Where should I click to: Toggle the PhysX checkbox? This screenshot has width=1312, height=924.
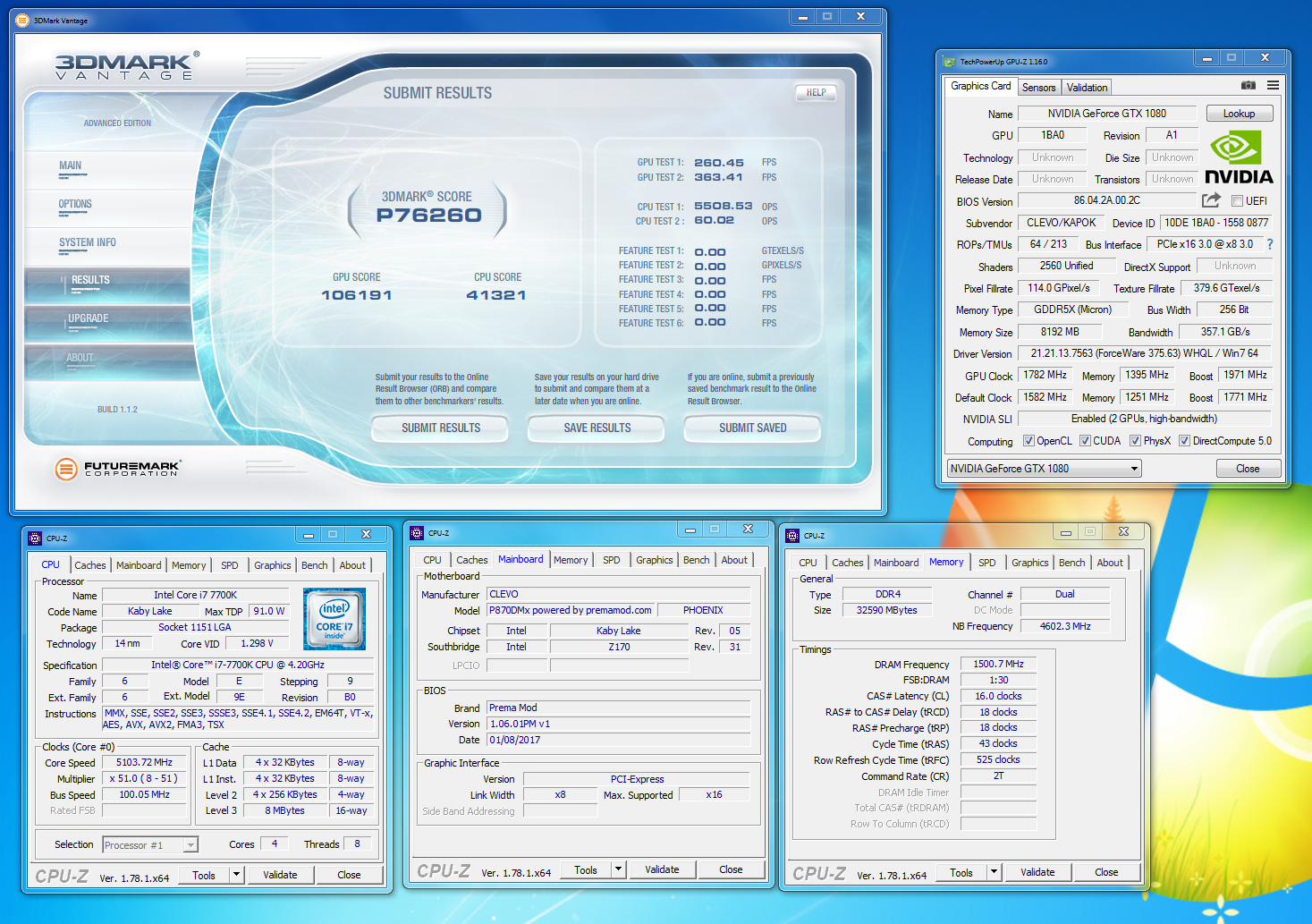(1135, 441)
